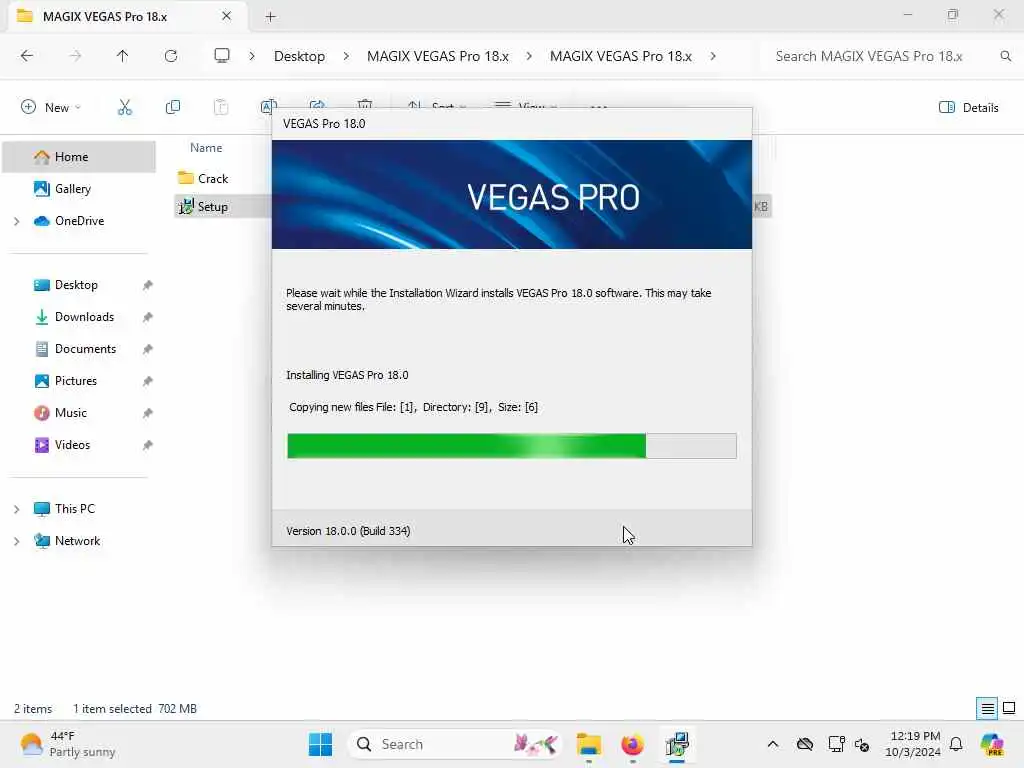The width and height of the screenshot is (1024, 768).
Task: Click the search magnifier icon in Explorer
Action: pos(1006,56)
